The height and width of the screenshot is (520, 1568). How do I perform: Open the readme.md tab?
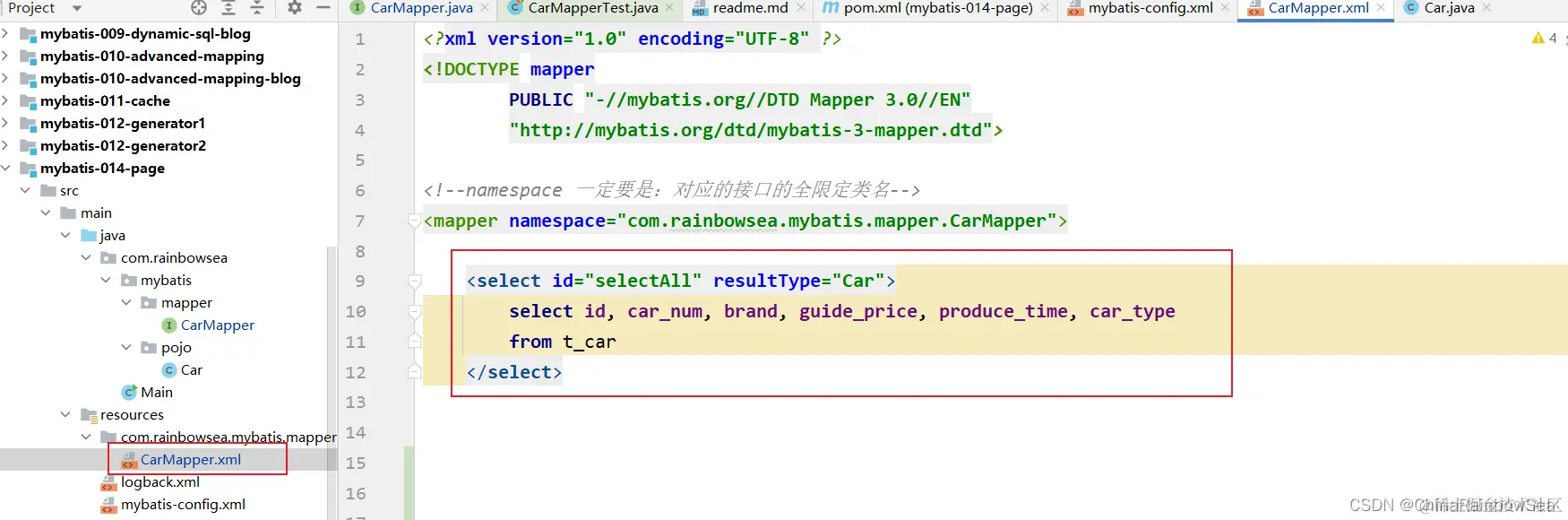tap(751, 8)
